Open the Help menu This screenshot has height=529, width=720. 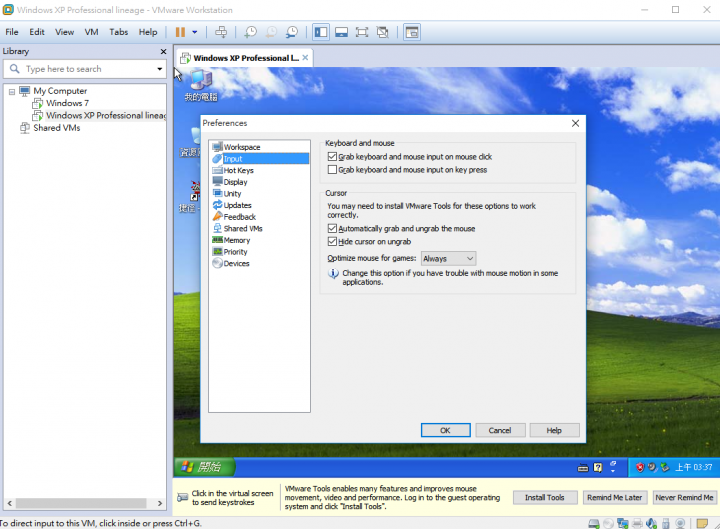[148, 32]
